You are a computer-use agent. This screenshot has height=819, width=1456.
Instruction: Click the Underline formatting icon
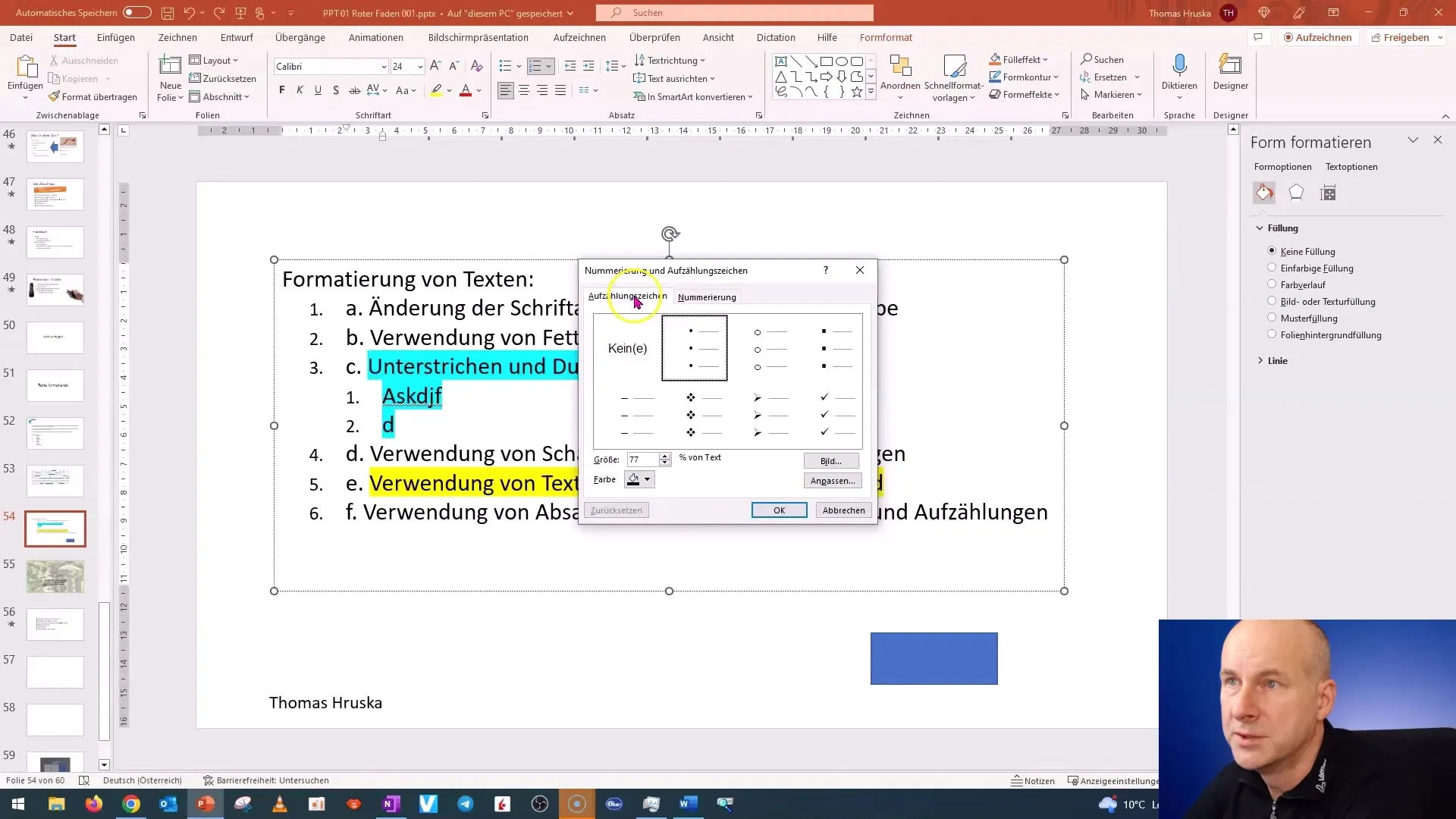tap(318, 90)
